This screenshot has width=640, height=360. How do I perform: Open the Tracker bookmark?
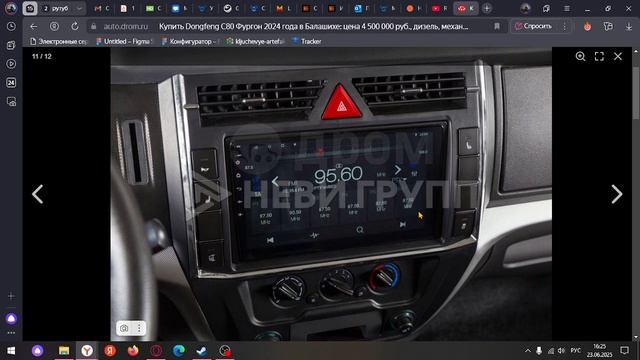(307, 41)
